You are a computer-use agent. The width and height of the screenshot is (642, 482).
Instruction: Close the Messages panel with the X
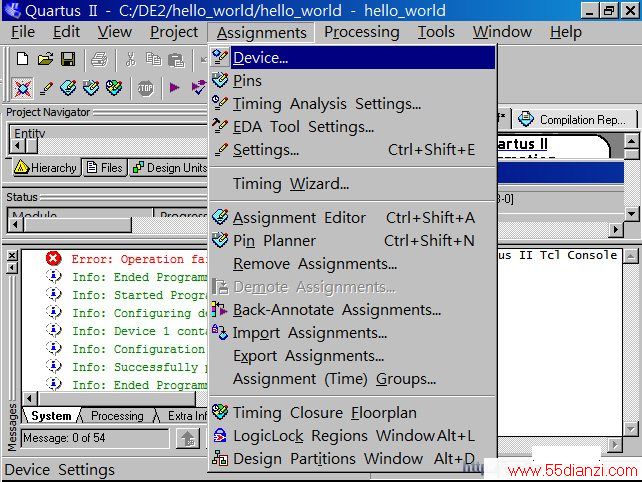pyautogui.click(x=12, y=256)
